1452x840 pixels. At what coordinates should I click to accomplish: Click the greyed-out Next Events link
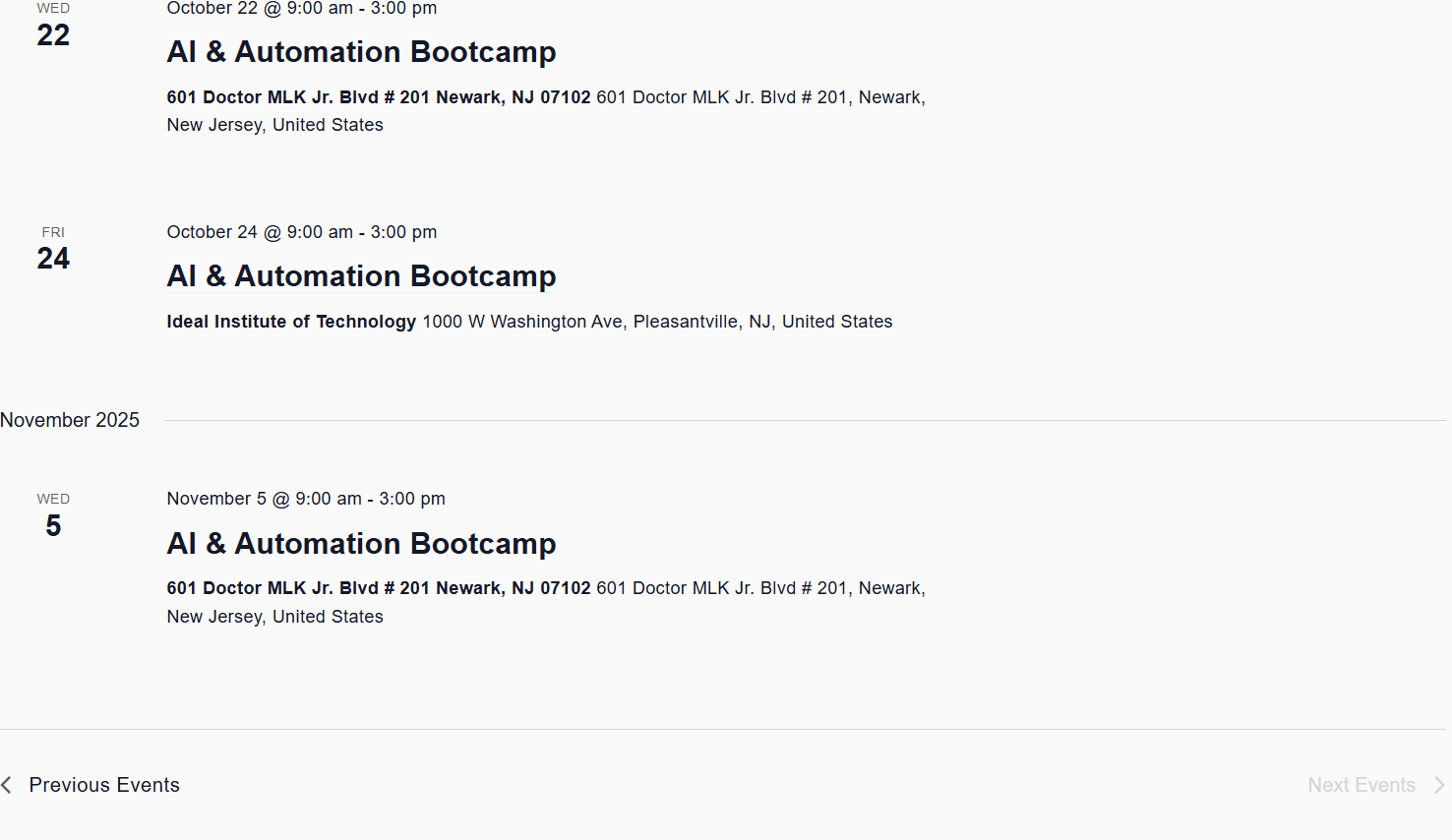point(1361,785)
